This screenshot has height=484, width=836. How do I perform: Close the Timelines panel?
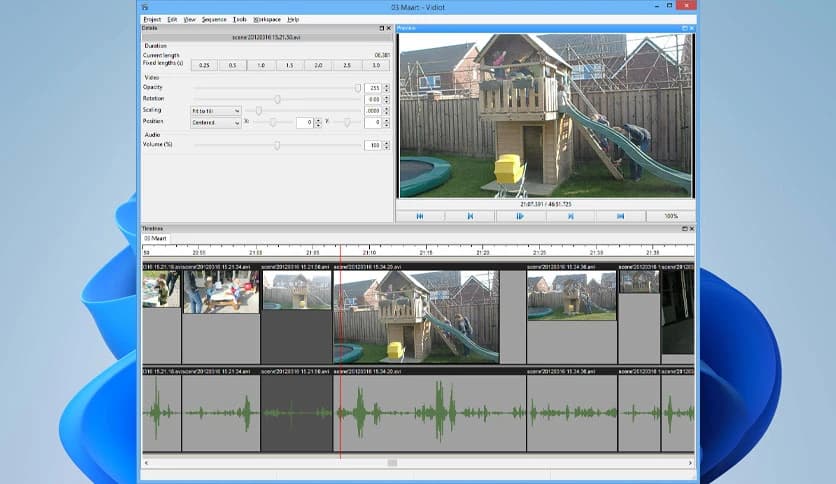click(694, 229)
